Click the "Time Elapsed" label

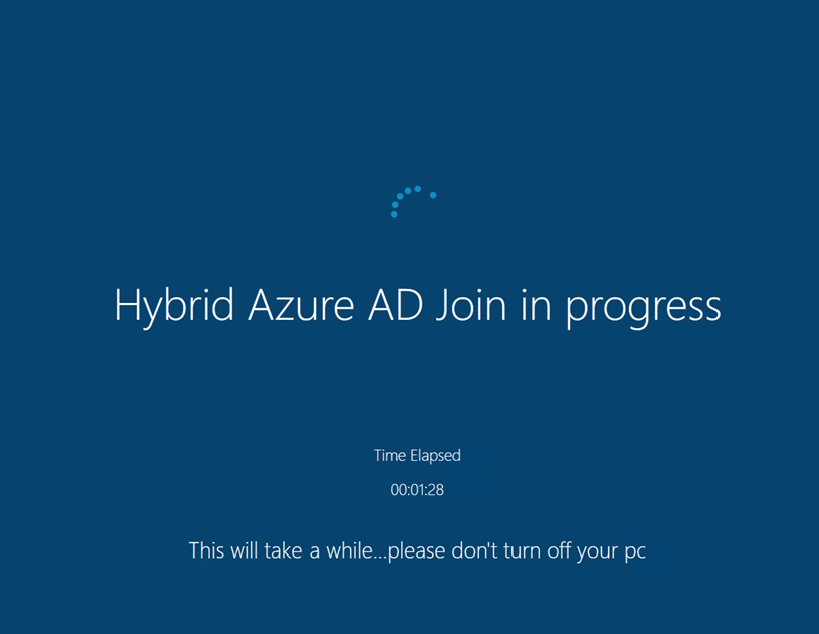click(417, 456)
